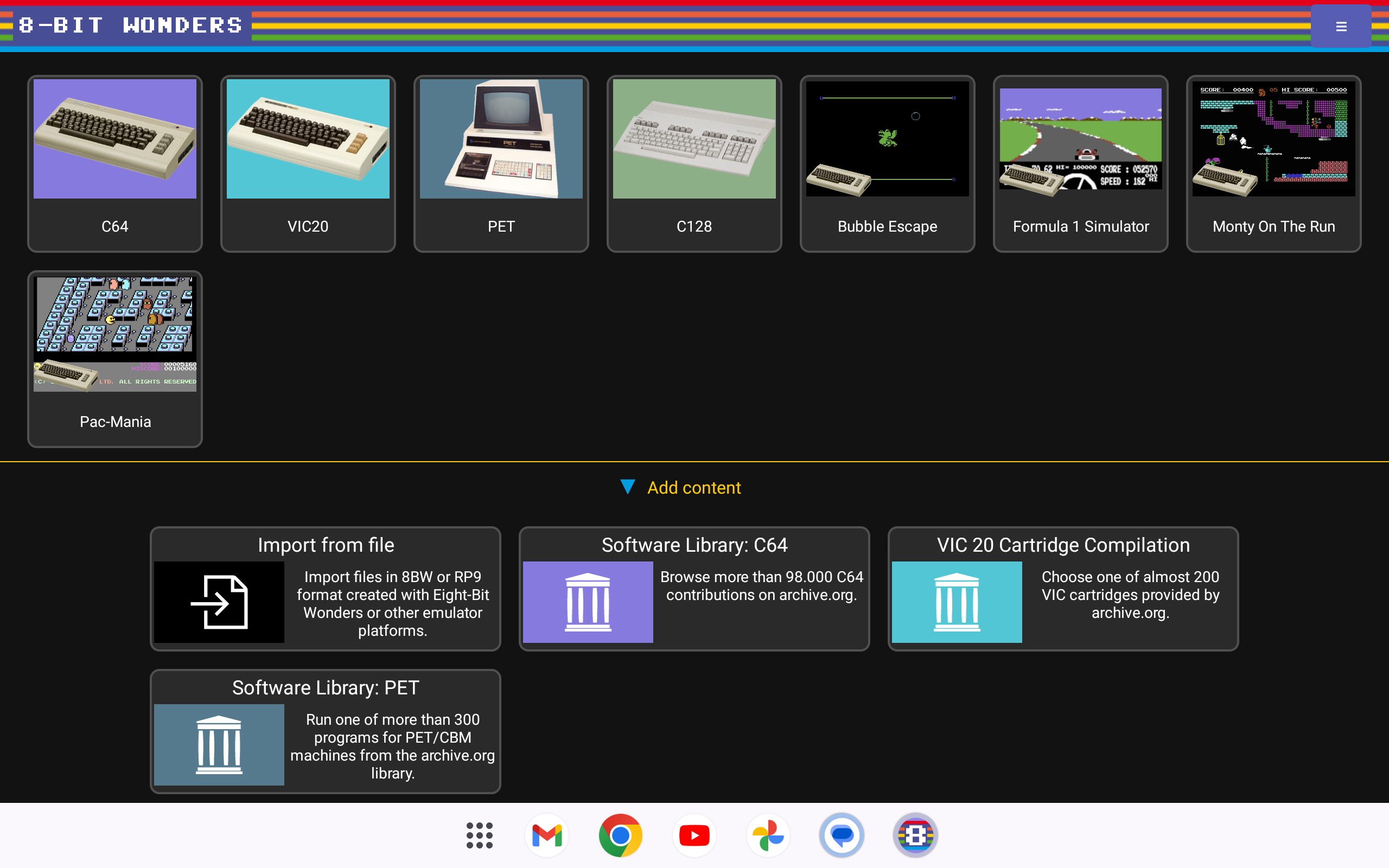Screen dimensions: 1389x868
Task: Launch Chrome from the shelf
Action: click(621, 835)
